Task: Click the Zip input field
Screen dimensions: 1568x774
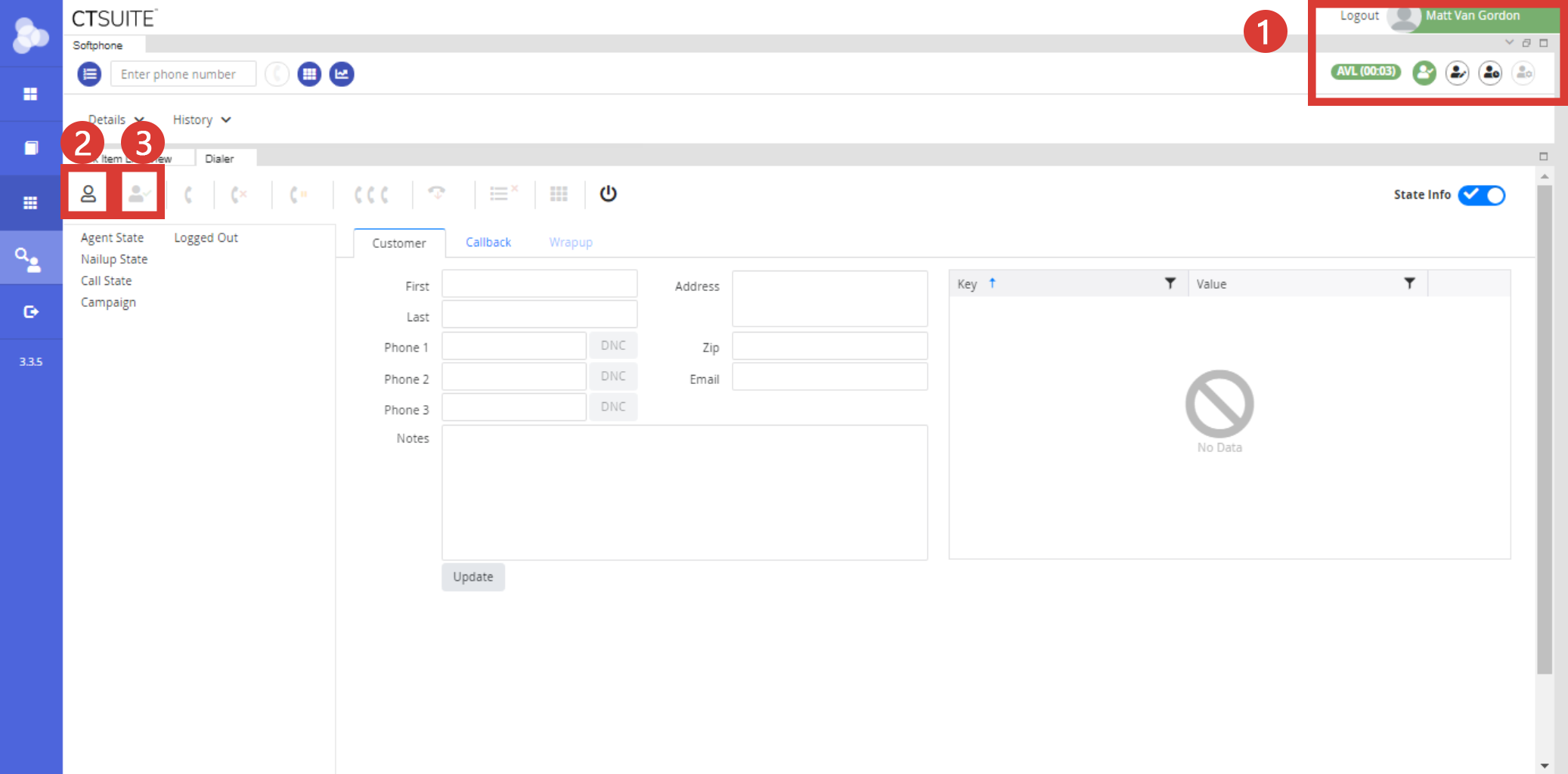Action: coord(830,345)
